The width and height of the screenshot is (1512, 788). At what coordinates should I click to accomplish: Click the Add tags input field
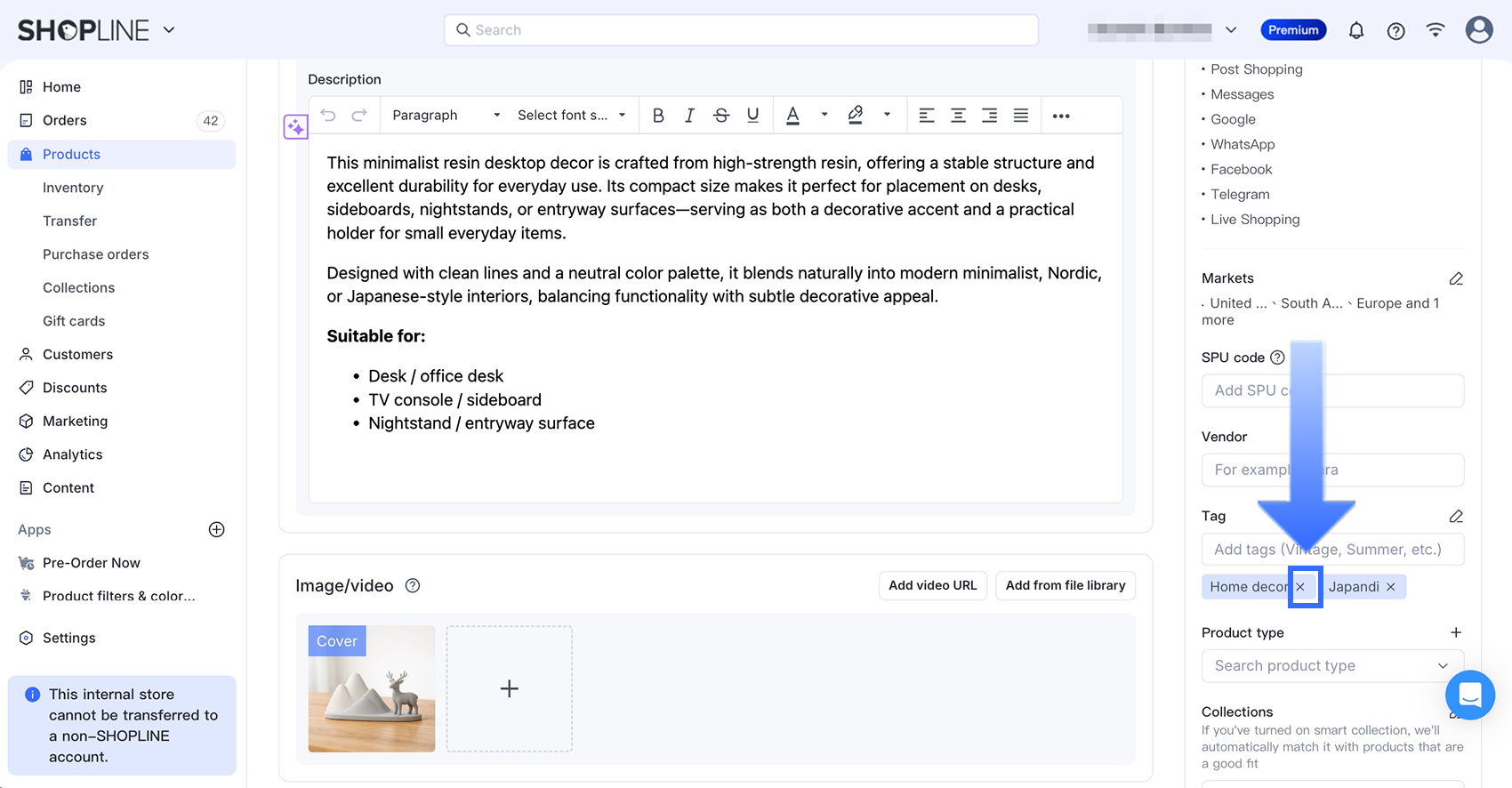pyautogui.click(x=1332, y=549)
